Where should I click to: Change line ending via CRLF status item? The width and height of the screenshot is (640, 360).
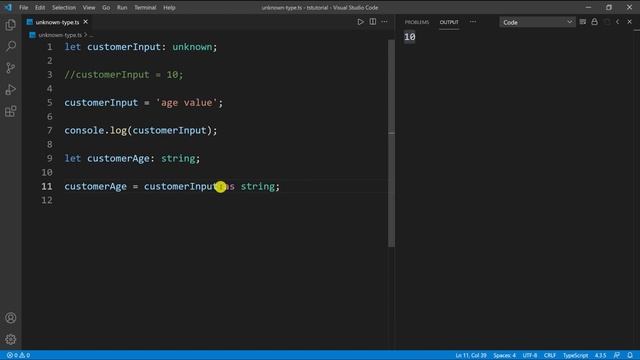click(550, 355)
